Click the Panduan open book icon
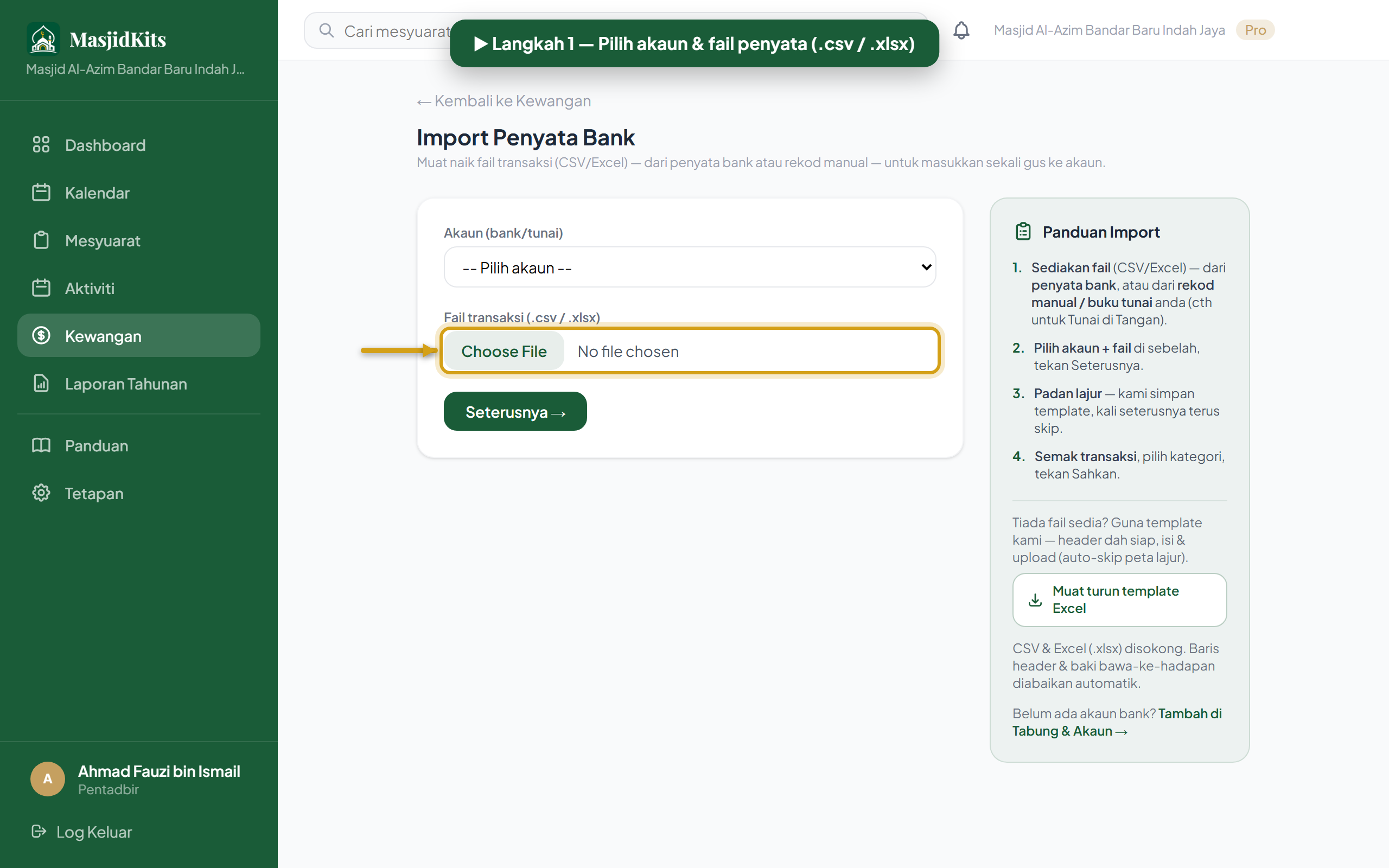1389x868 pixels. (x=41, y=445)
